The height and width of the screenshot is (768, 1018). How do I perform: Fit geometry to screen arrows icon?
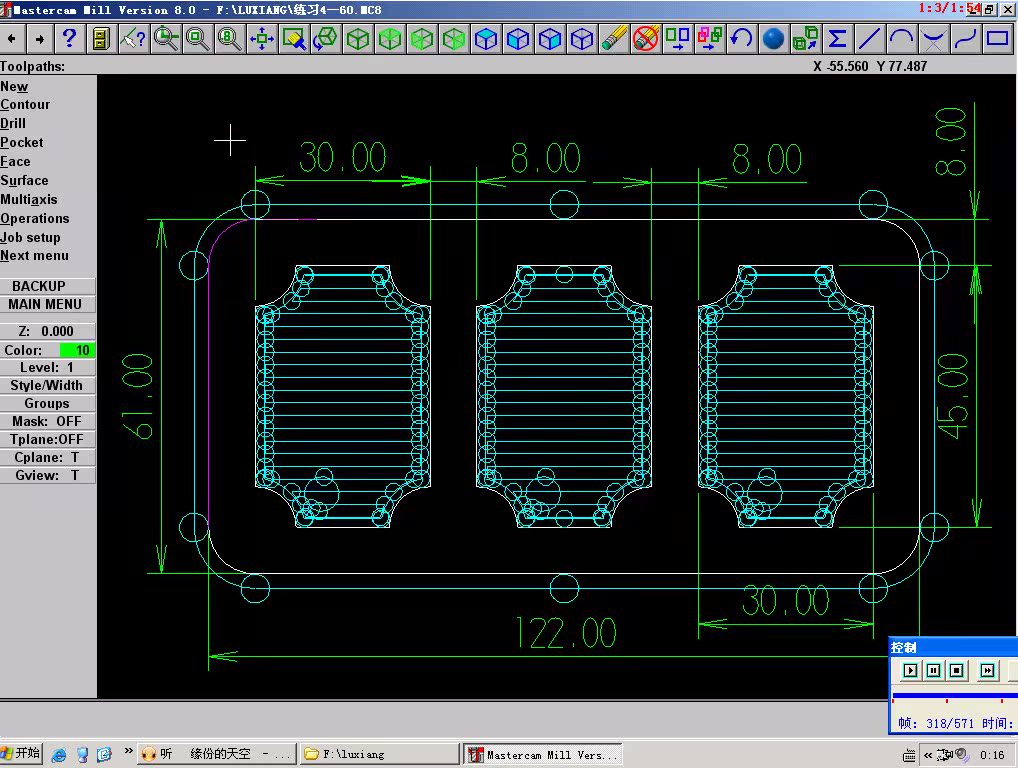(262, 39)
